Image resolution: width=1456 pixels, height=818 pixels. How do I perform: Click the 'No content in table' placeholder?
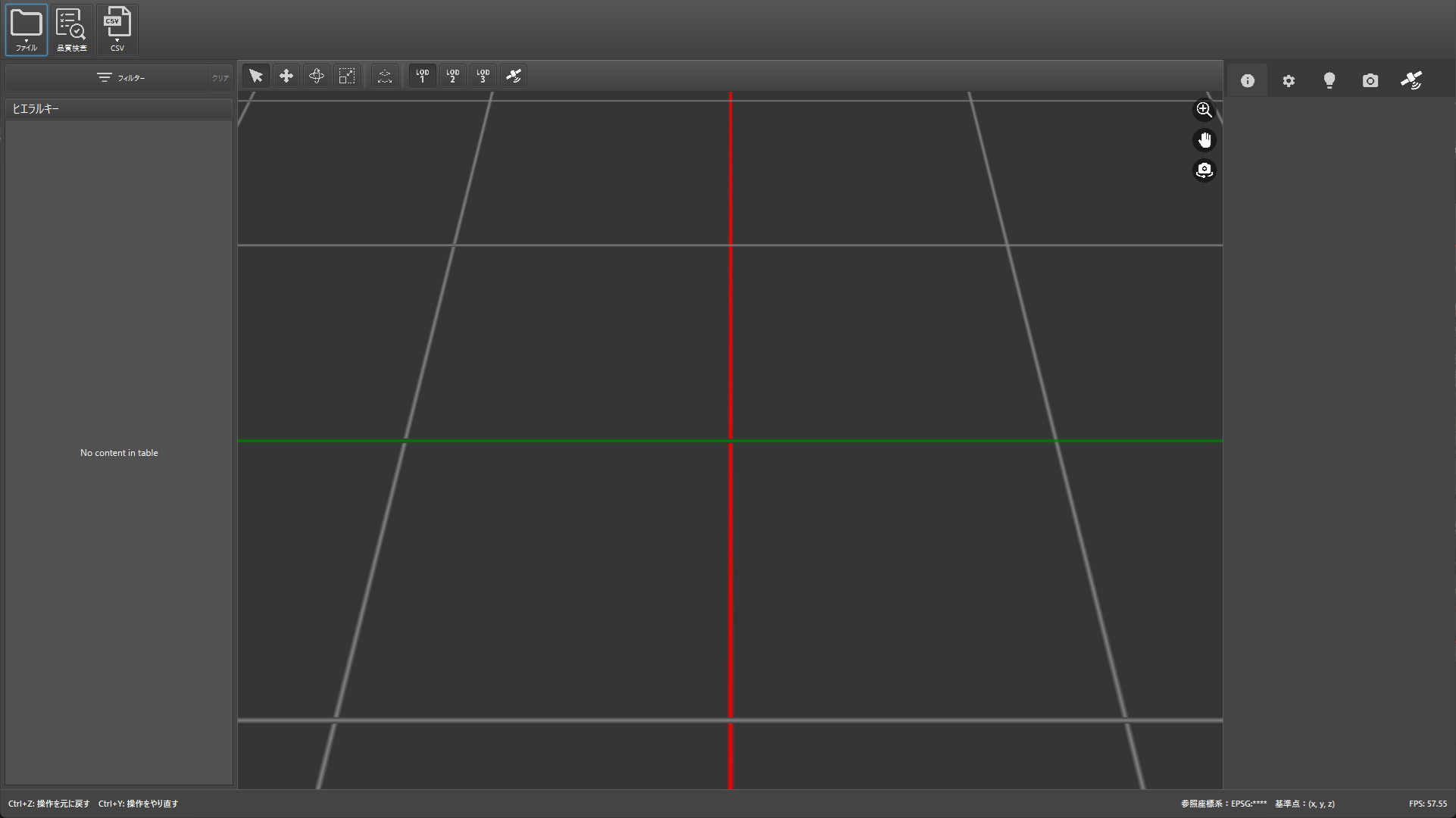[x=119, y=453]
